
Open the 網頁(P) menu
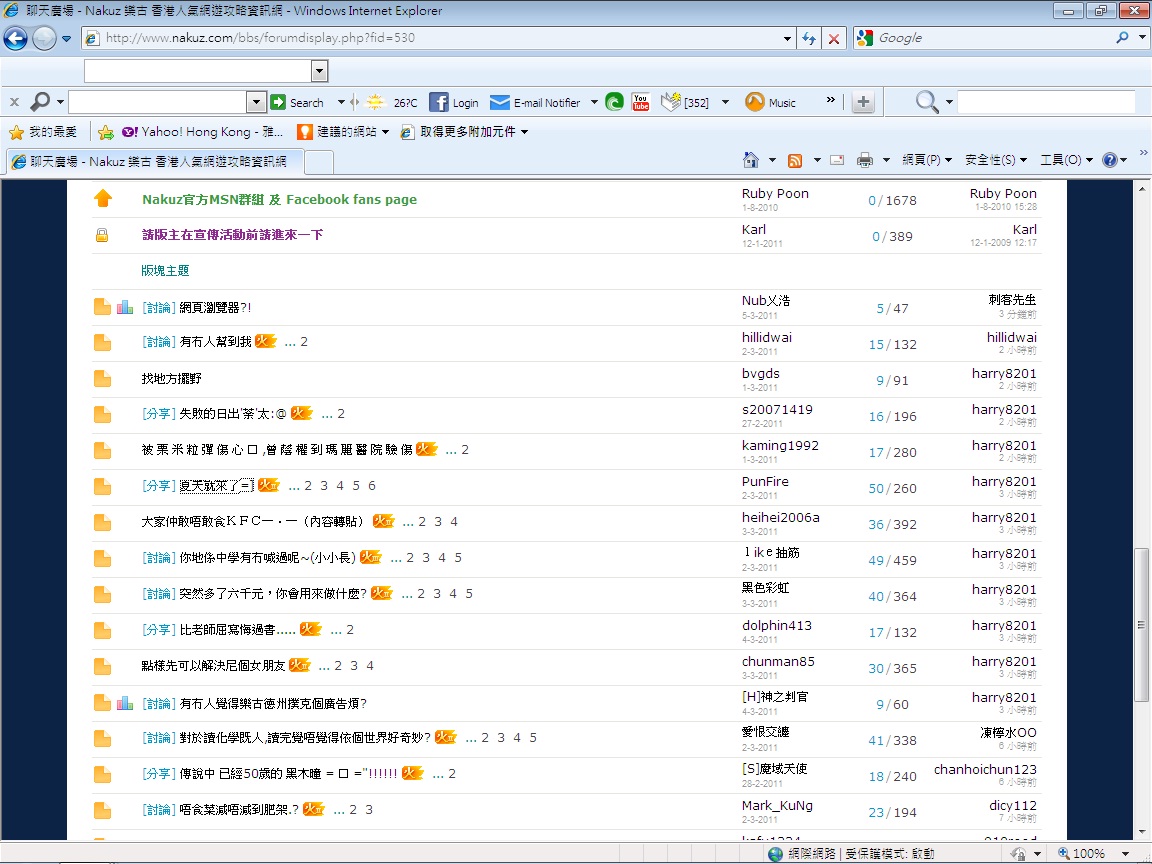pos(926,160)
